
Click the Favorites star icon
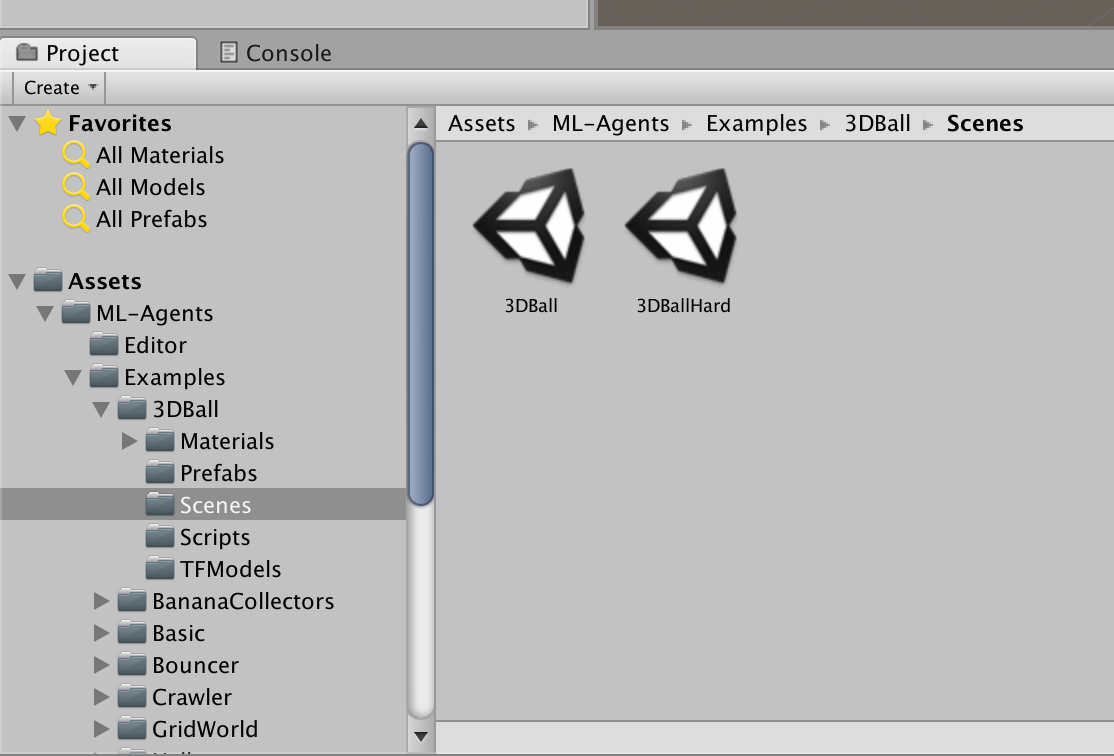(x=48, y=123)
